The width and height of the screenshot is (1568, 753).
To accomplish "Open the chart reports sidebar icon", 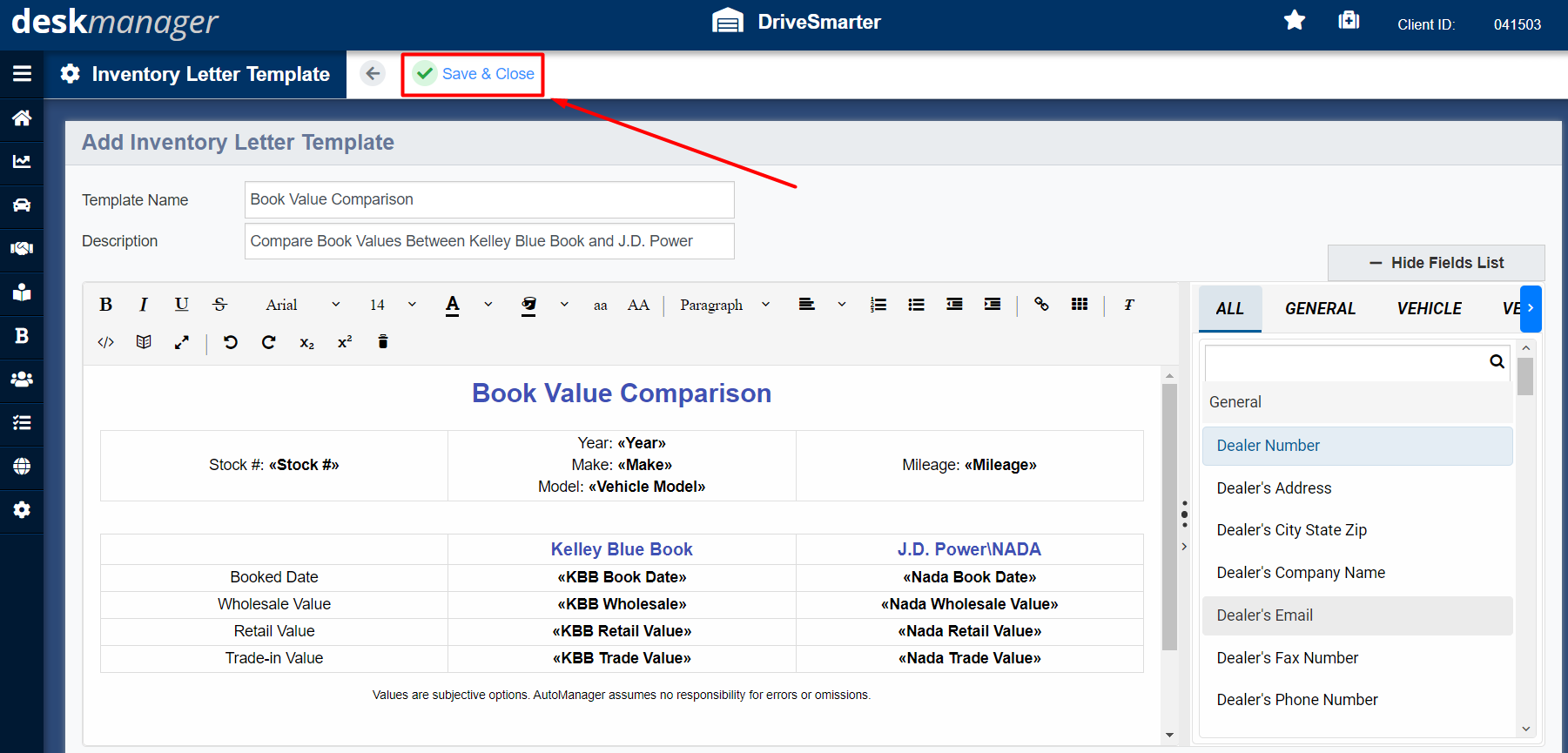I will click(x=22, y=161).
